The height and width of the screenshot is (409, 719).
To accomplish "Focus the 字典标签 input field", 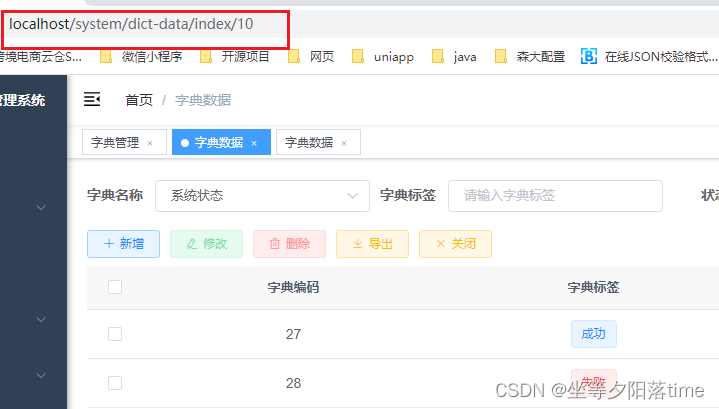I will [555, 196].
